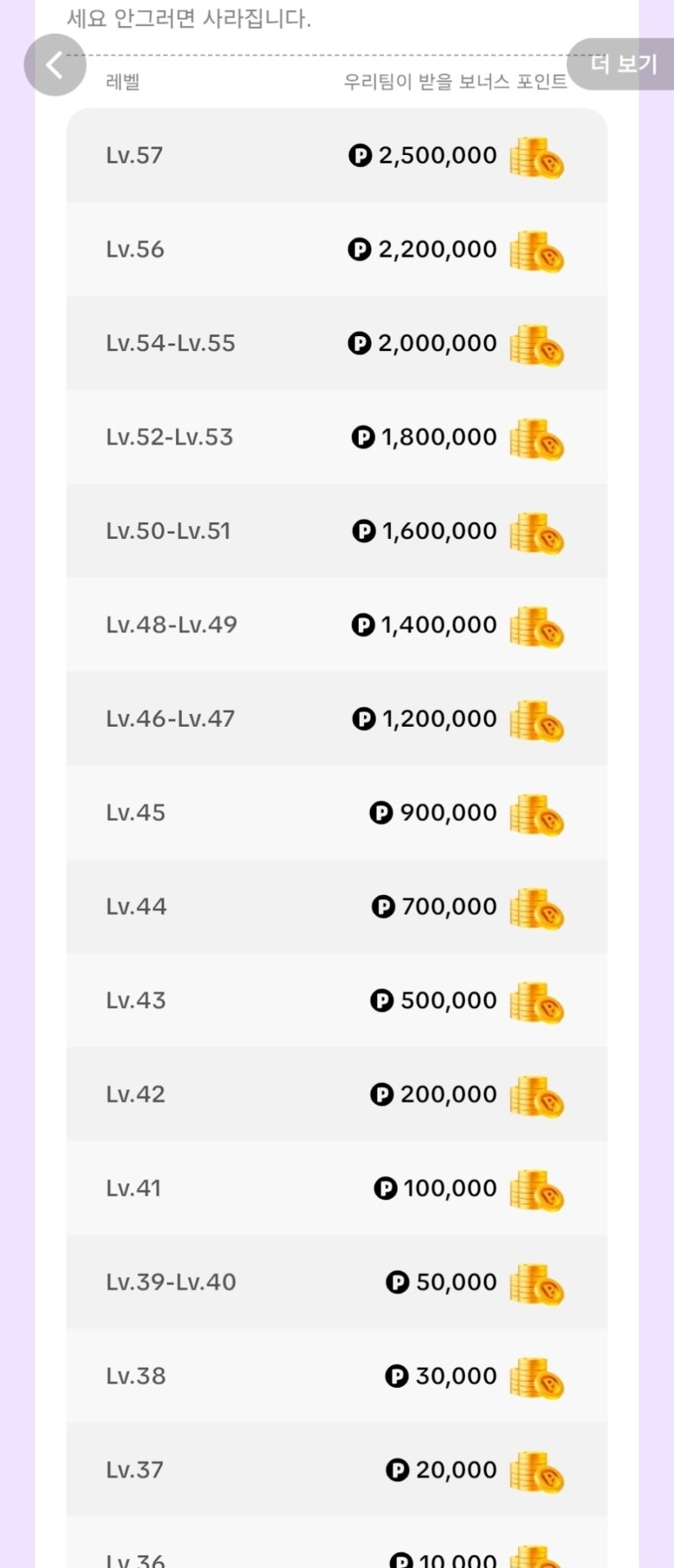Click the coin stack icon for Lv.45
The image size is (674, 1568).
point(537,814)
